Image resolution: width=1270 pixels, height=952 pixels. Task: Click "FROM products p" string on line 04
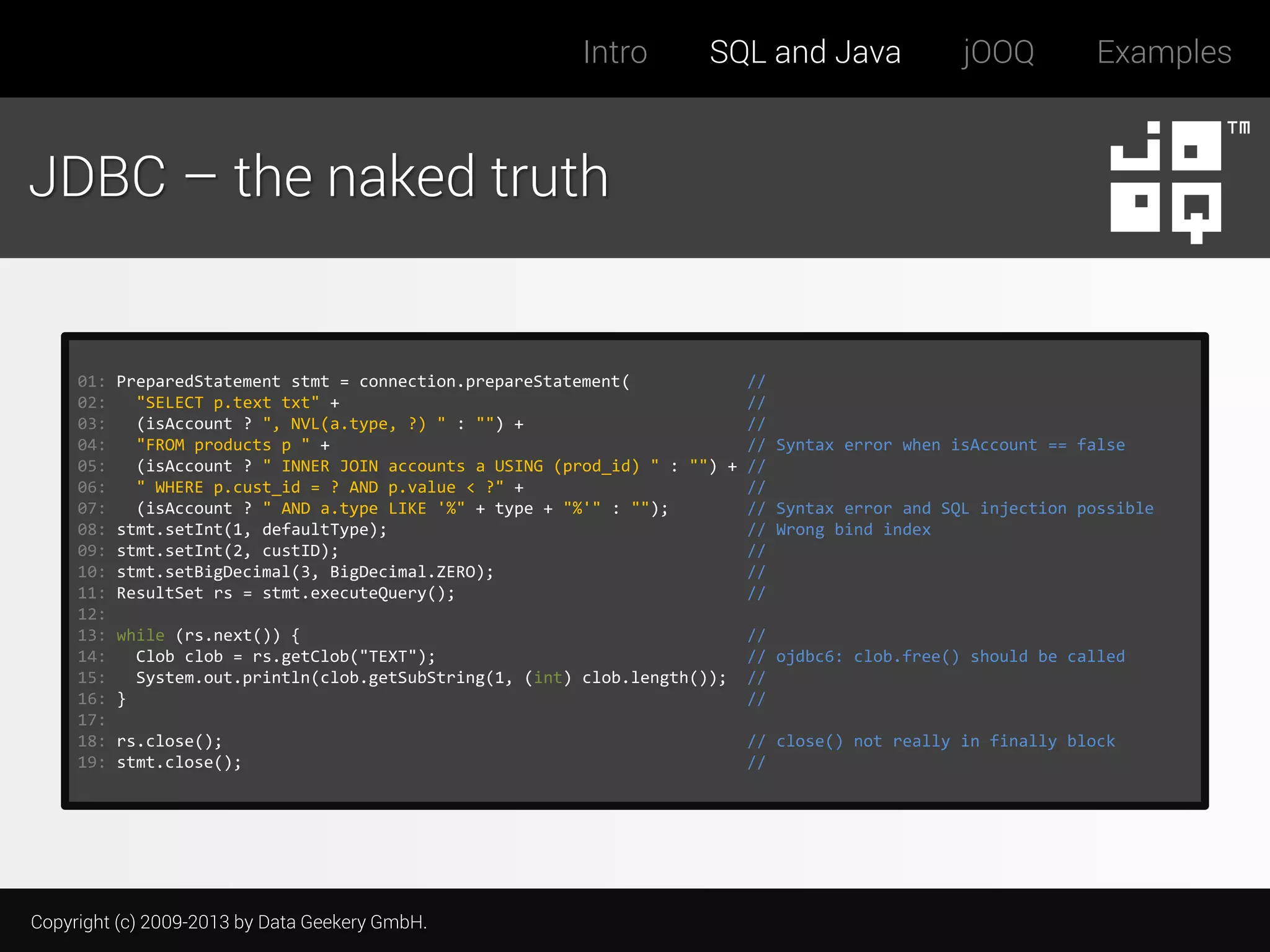223,445
